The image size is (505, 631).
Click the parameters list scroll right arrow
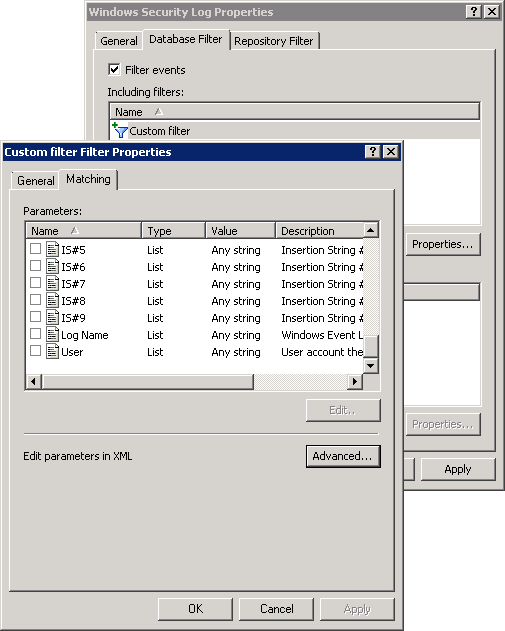point(355,381)
